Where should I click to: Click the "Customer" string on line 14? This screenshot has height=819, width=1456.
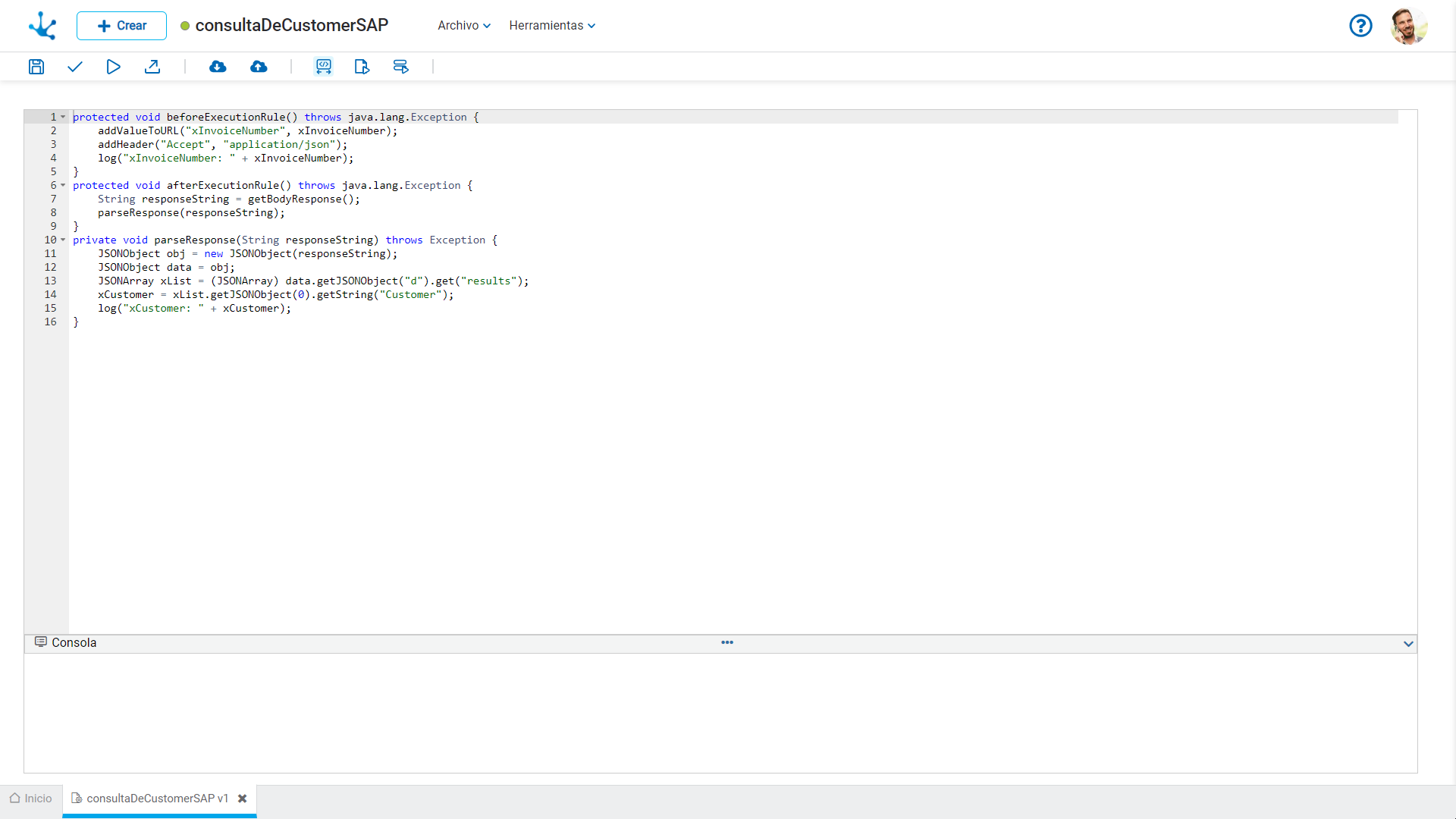point(410,294)
